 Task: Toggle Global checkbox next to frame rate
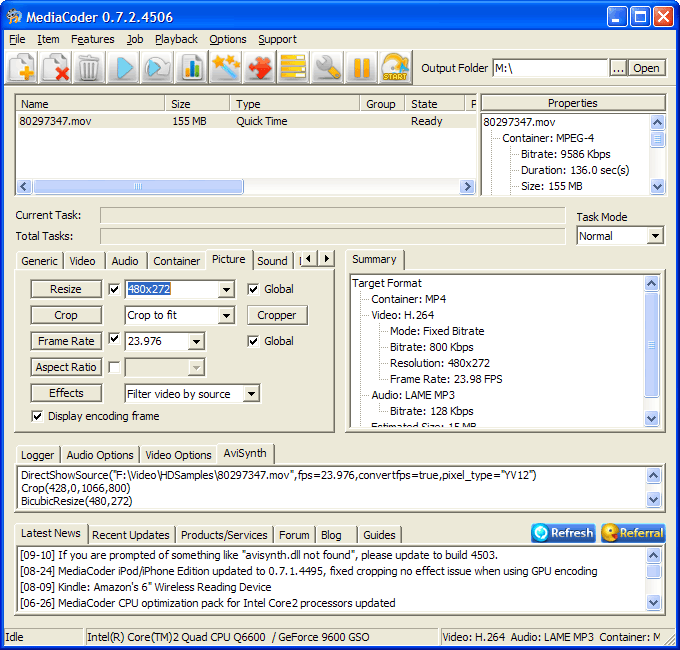coord(253,341)
